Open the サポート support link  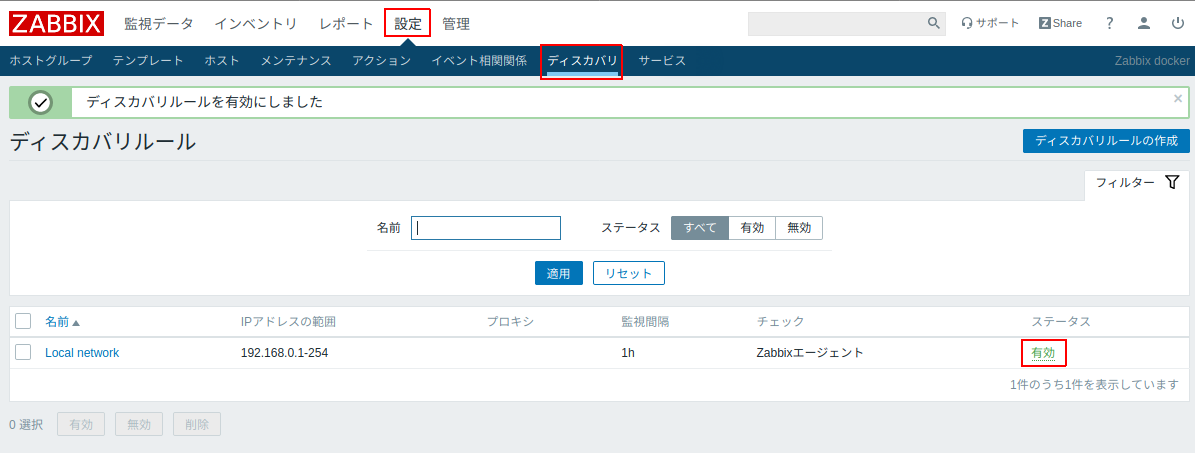point(990,24)
